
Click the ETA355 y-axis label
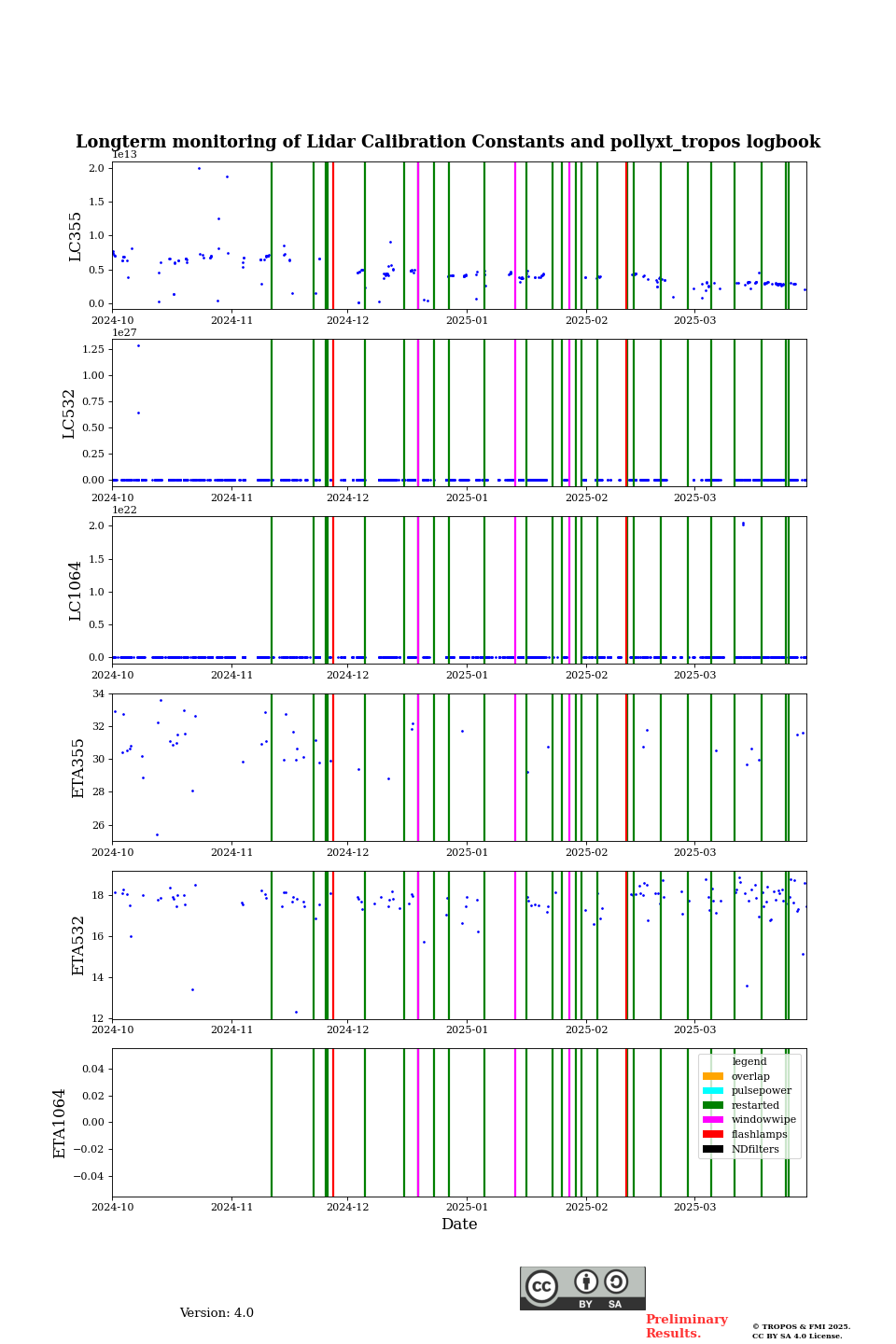78,768
